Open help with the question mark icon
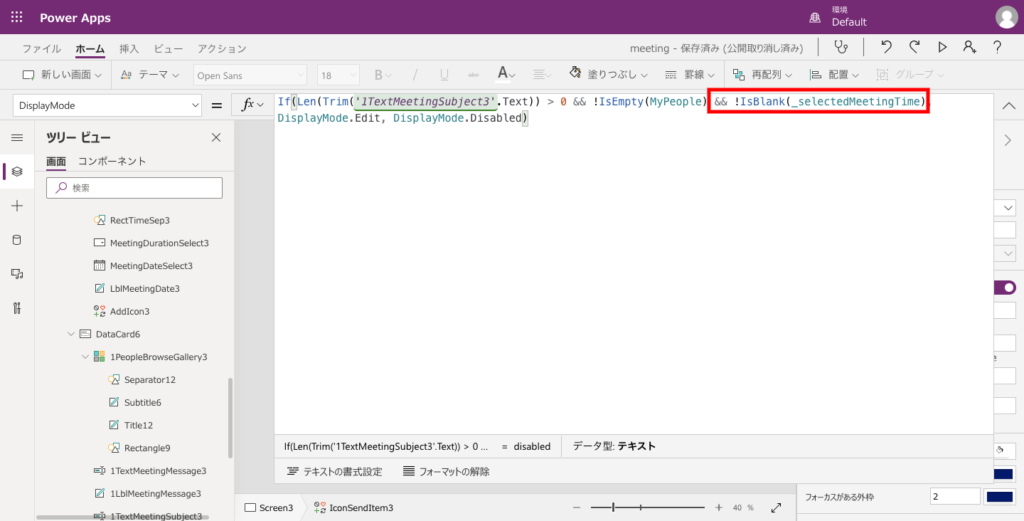Viewport: 1024px width, 521px height. pyautogui.click(x=997, y=47)
